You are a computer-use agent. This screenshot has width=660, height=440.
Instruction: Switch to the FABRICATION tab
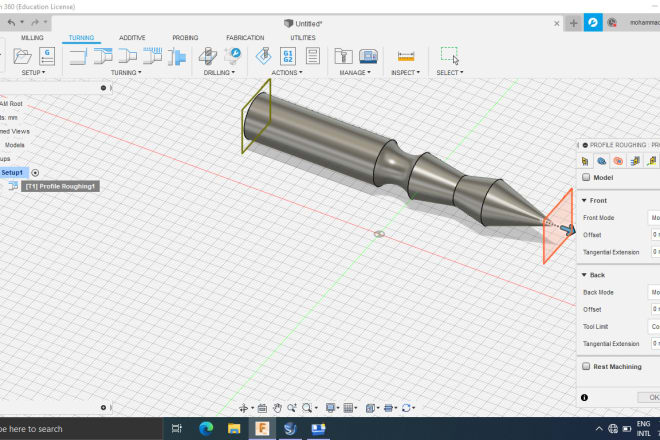[245, 37]
